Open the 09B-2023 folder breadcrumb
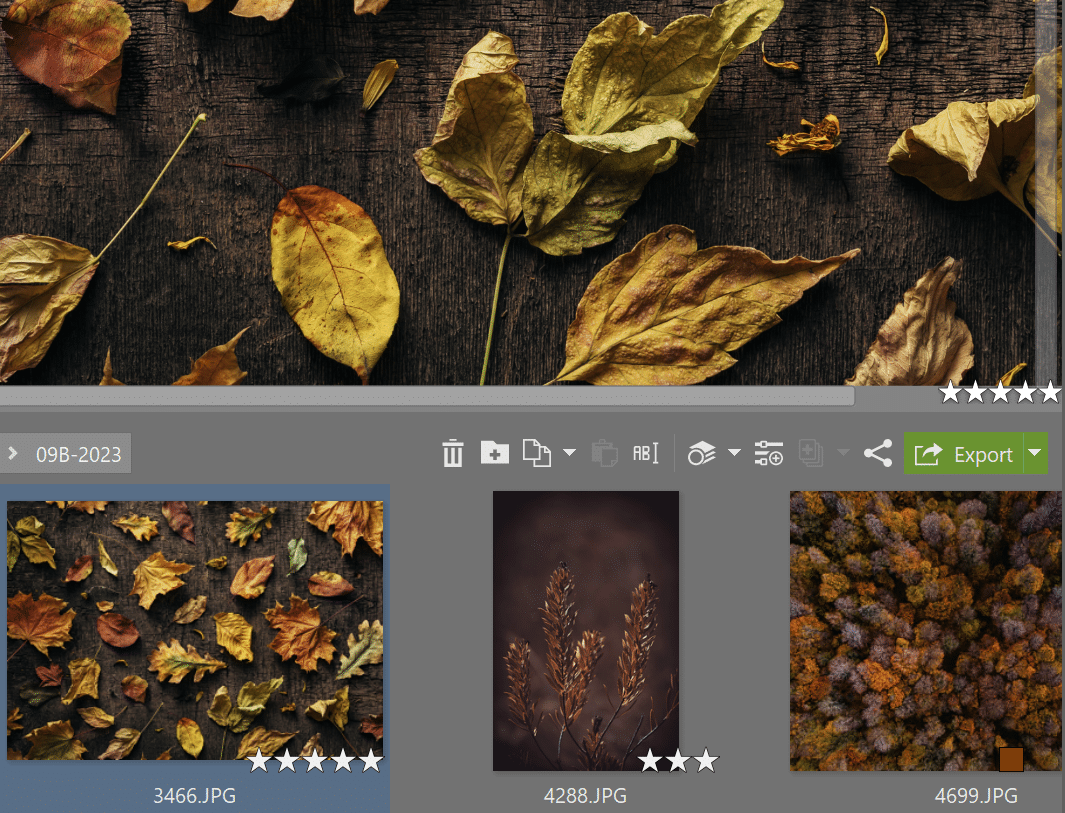 [78, 454]
